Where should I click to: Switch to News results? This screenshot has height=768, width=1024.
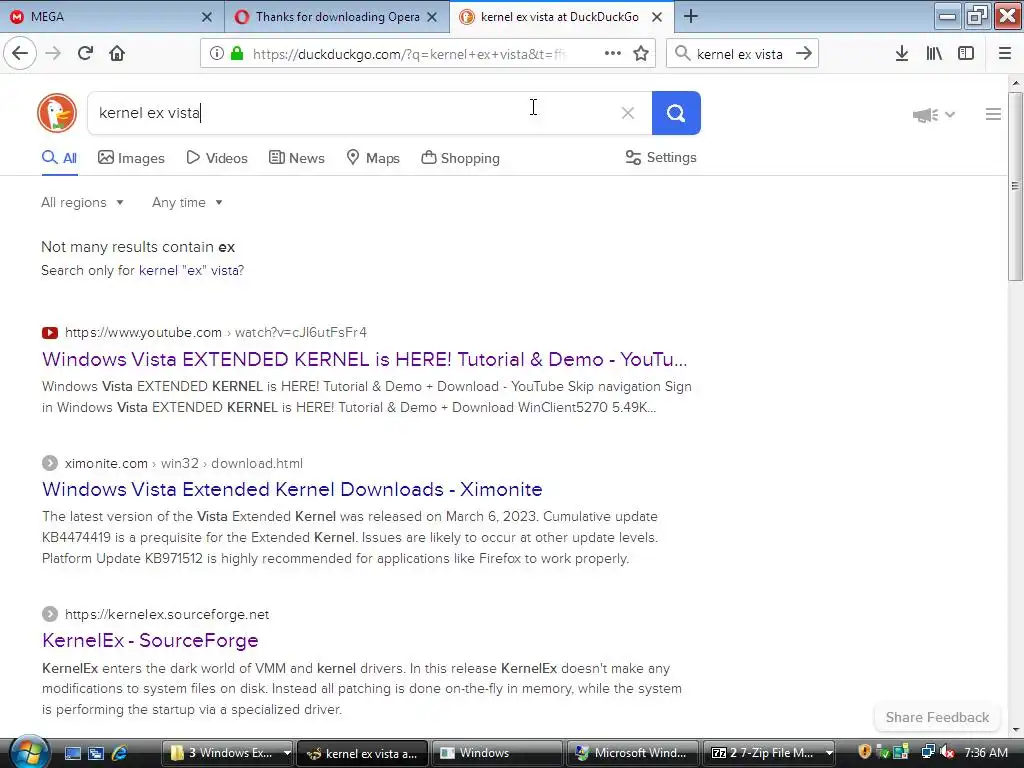[296, 158]
